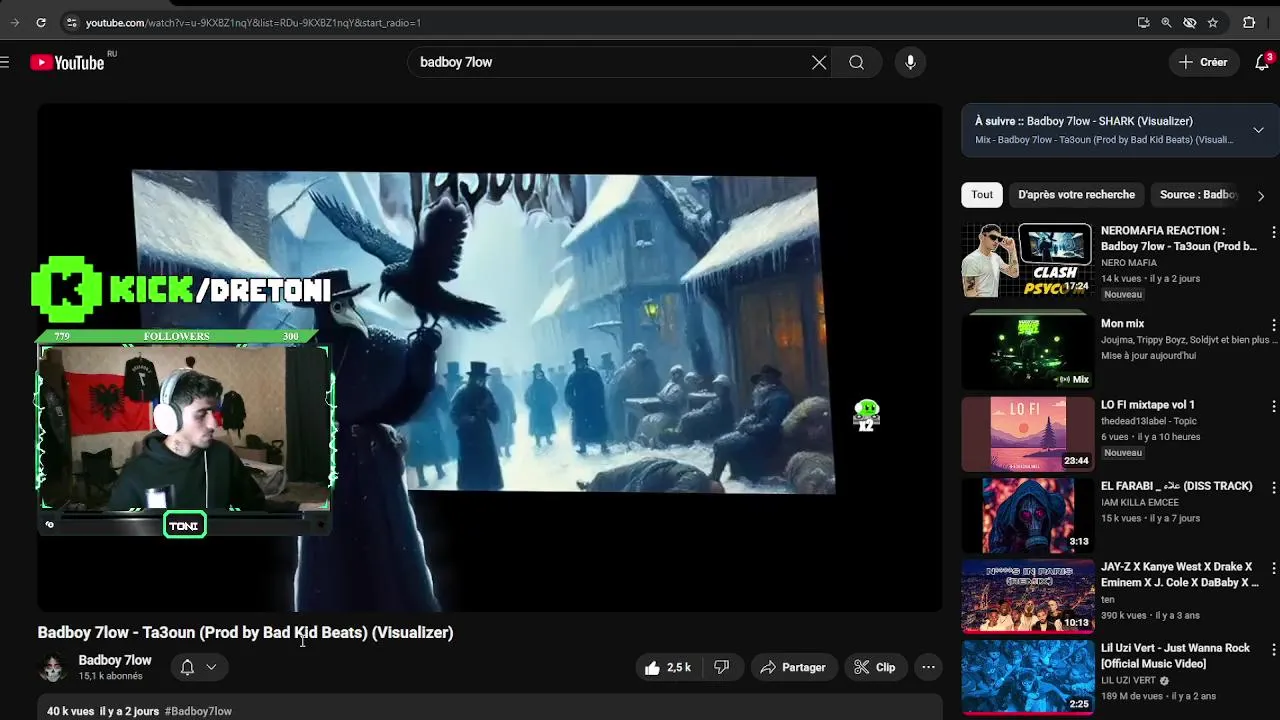Like the video with thumbs up
The image size is (1280, 720).
tap(669, 667)
